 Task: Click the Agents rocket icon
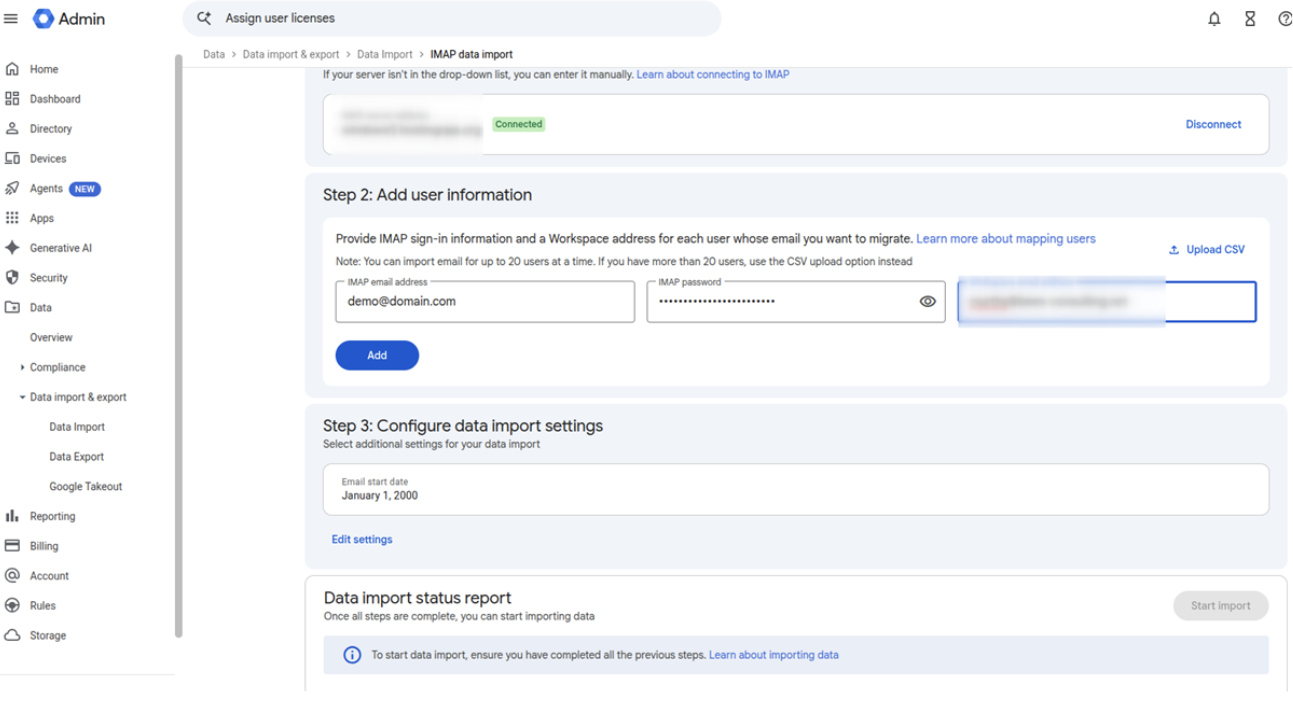[12, 188]
